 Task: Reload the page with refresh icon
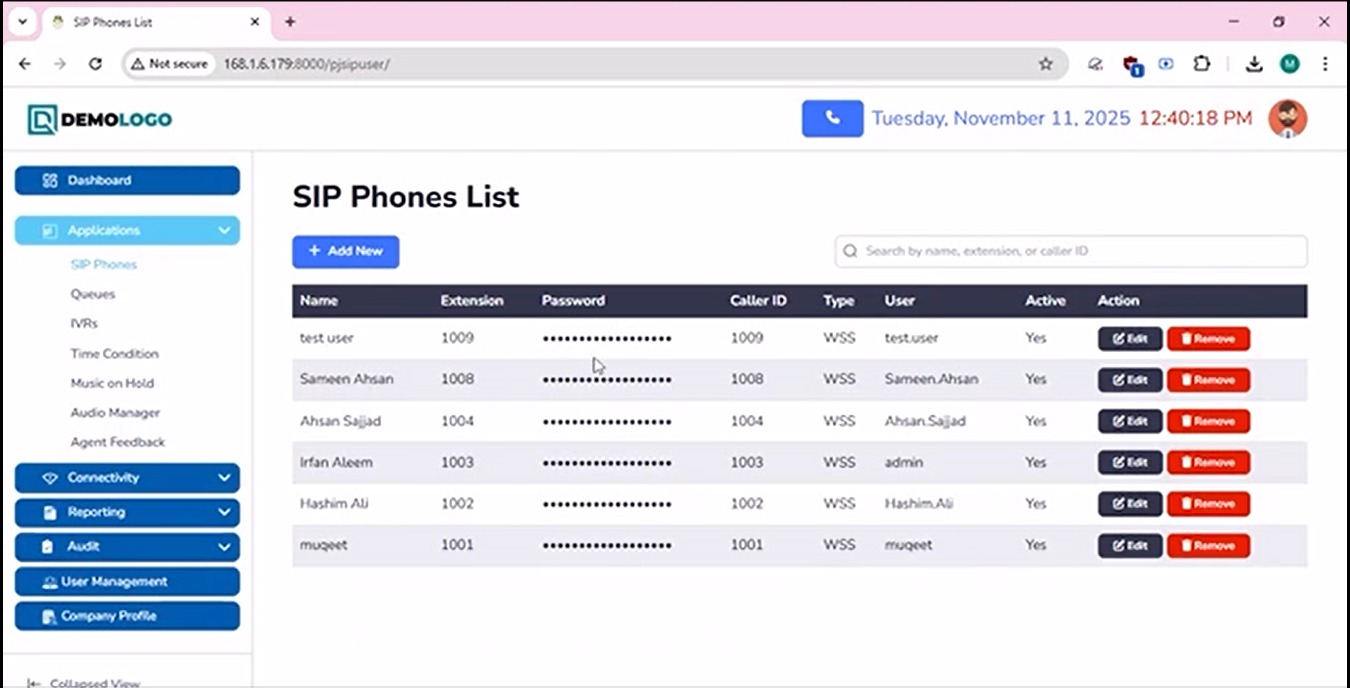pyautogui.click(x=95, y=64)
